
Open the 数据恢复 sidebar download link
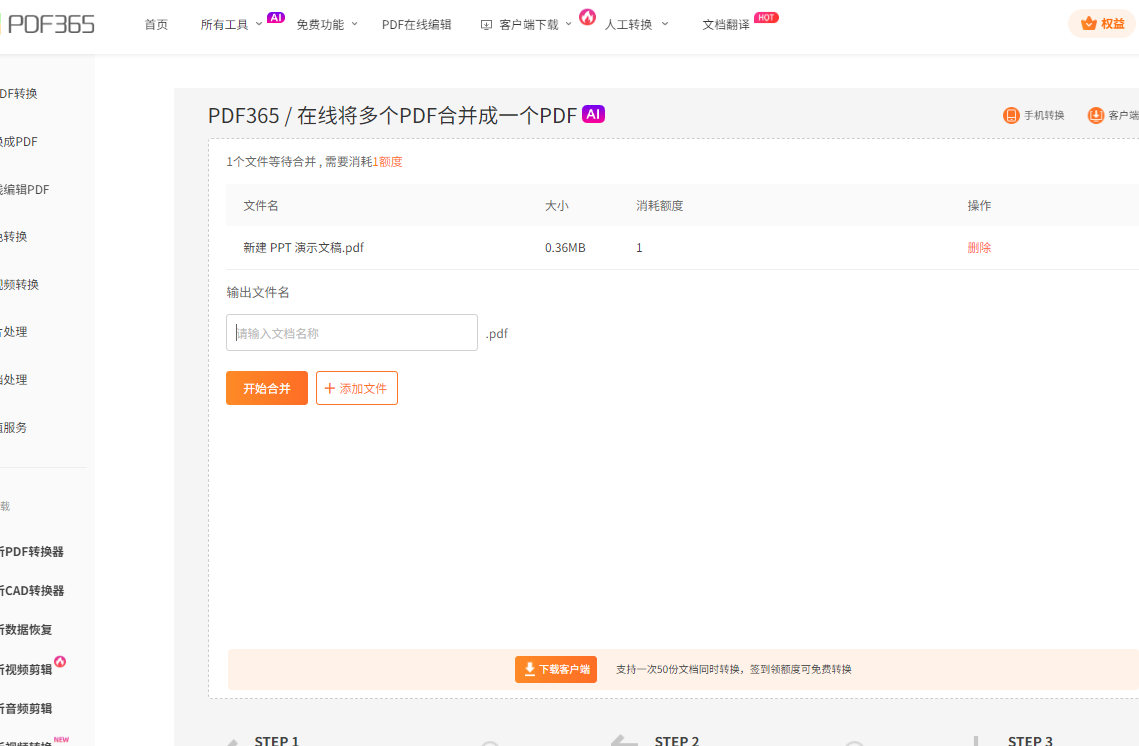click(x=26, y=630)
